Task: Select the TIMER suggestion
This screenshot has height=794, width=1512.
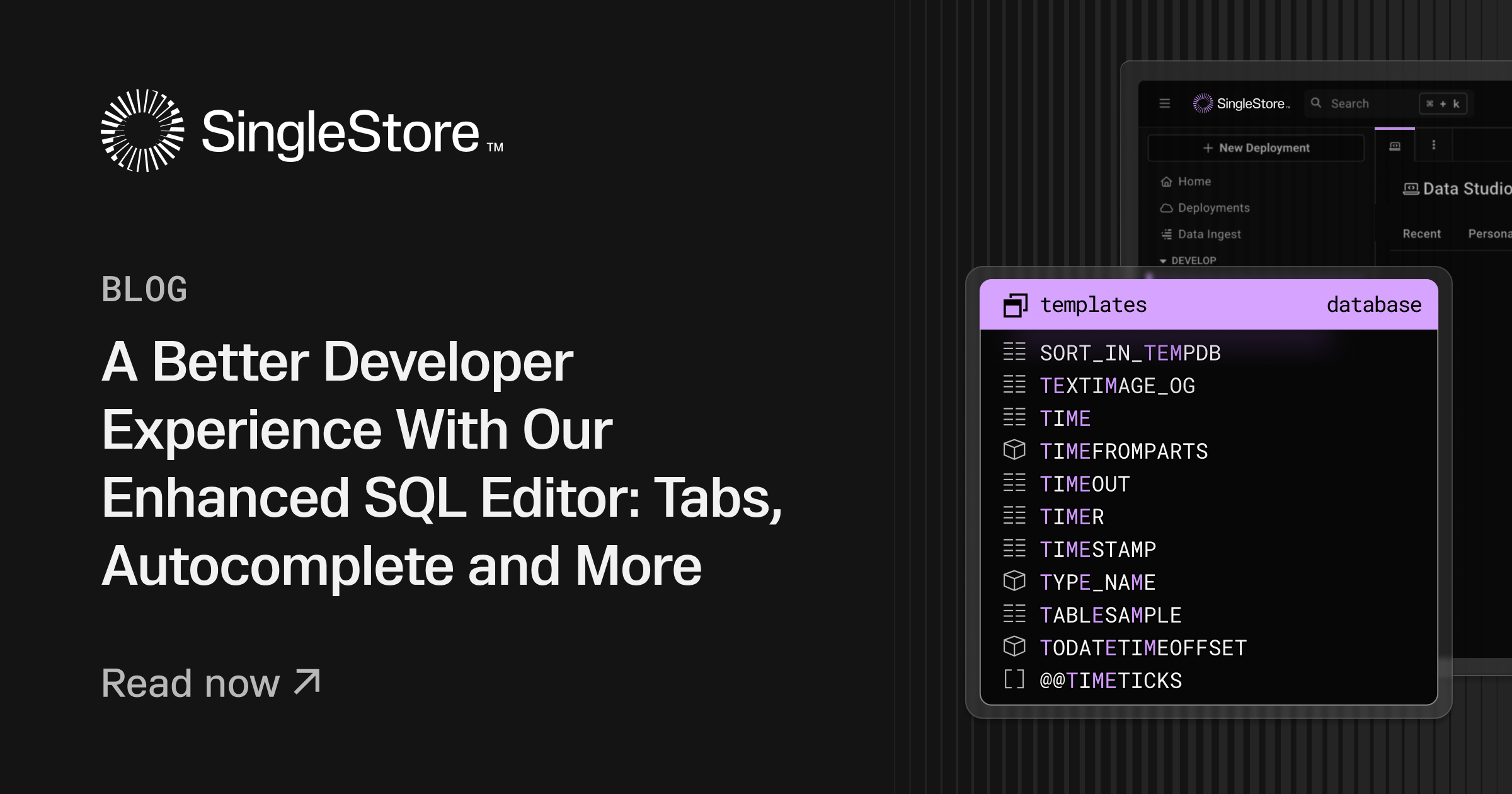Action: tap(1209, 517)
